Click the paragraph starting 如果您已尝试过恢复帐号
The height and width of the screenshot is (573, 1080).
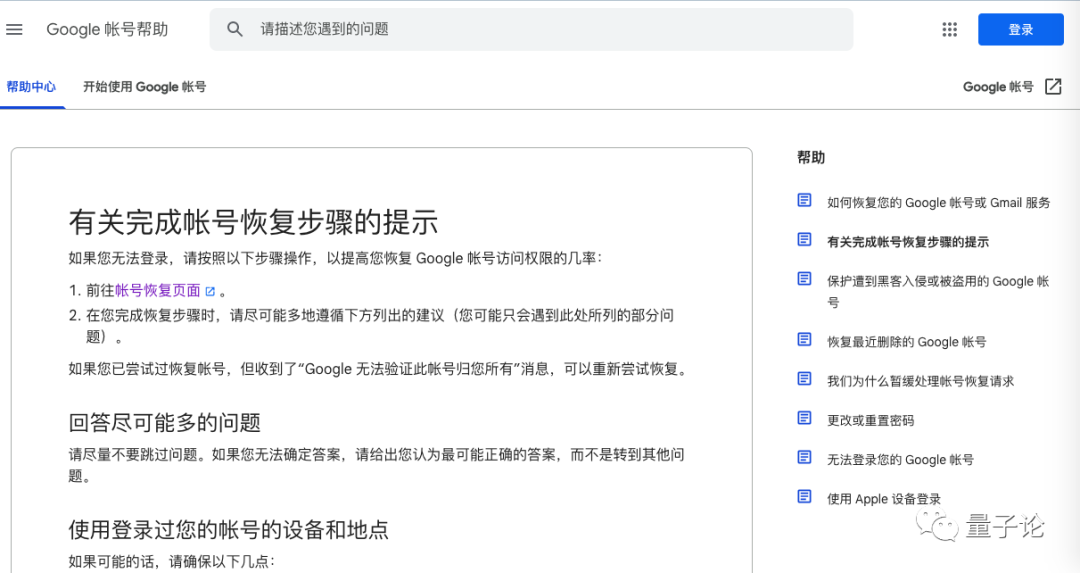379,369
